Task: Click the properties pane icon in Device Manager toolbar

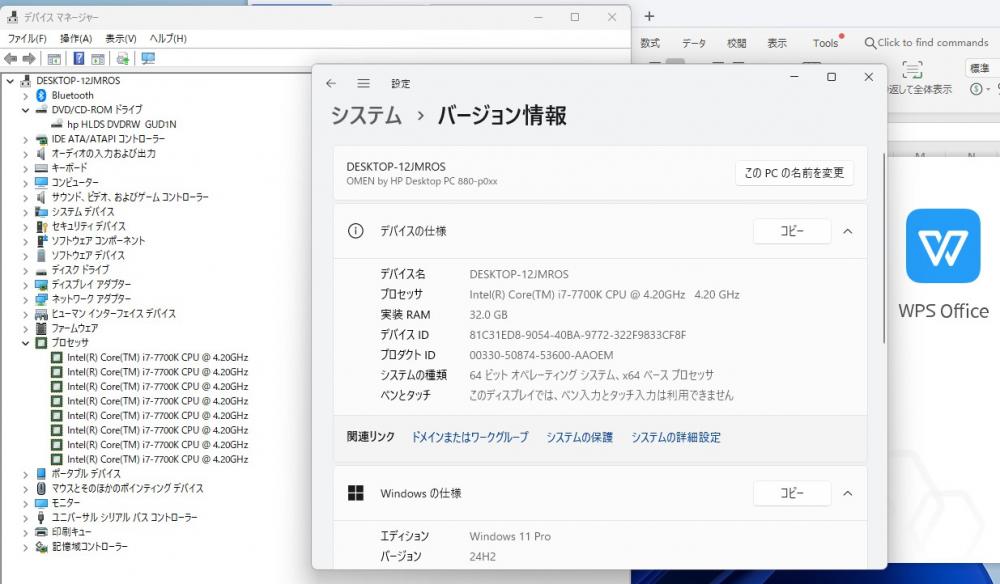Action: pos(98,59)
